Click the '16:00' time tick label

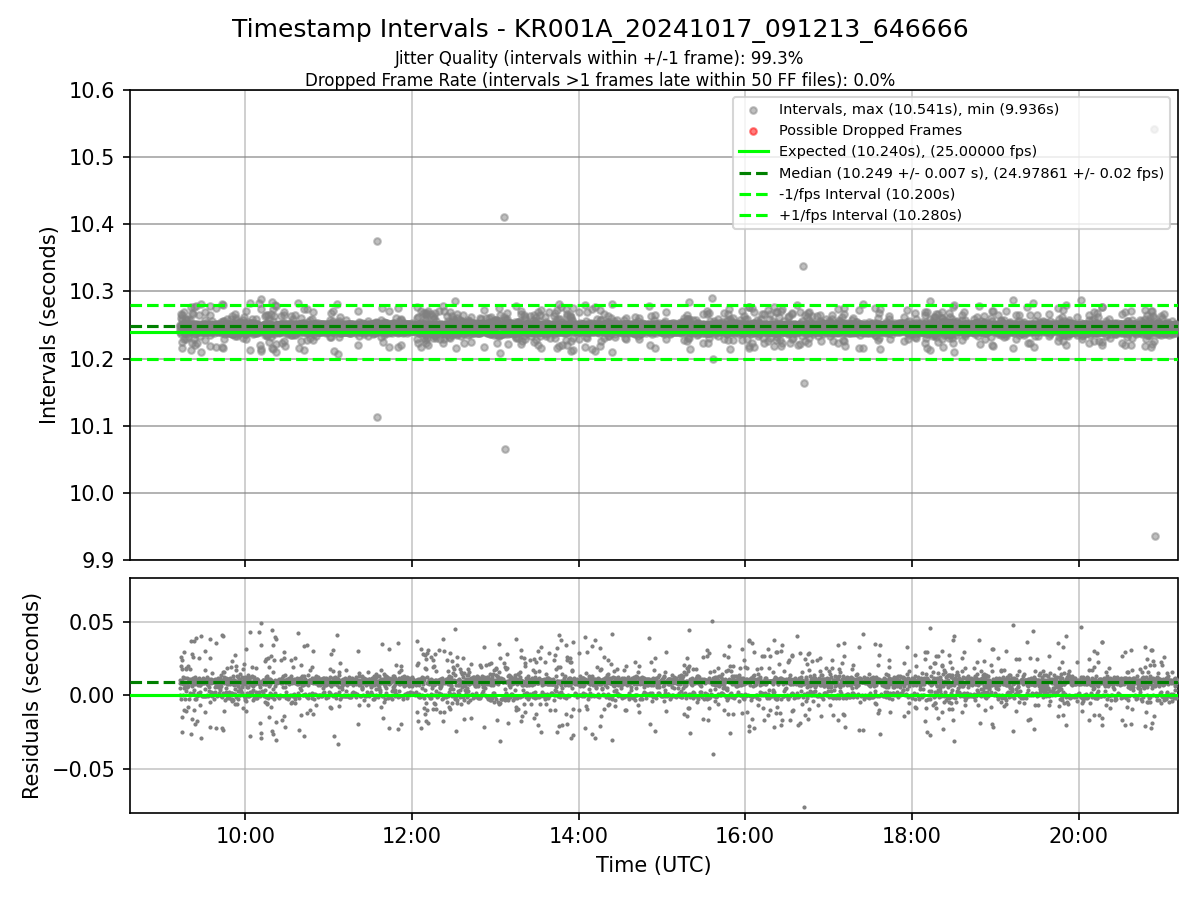pos(745,835)
